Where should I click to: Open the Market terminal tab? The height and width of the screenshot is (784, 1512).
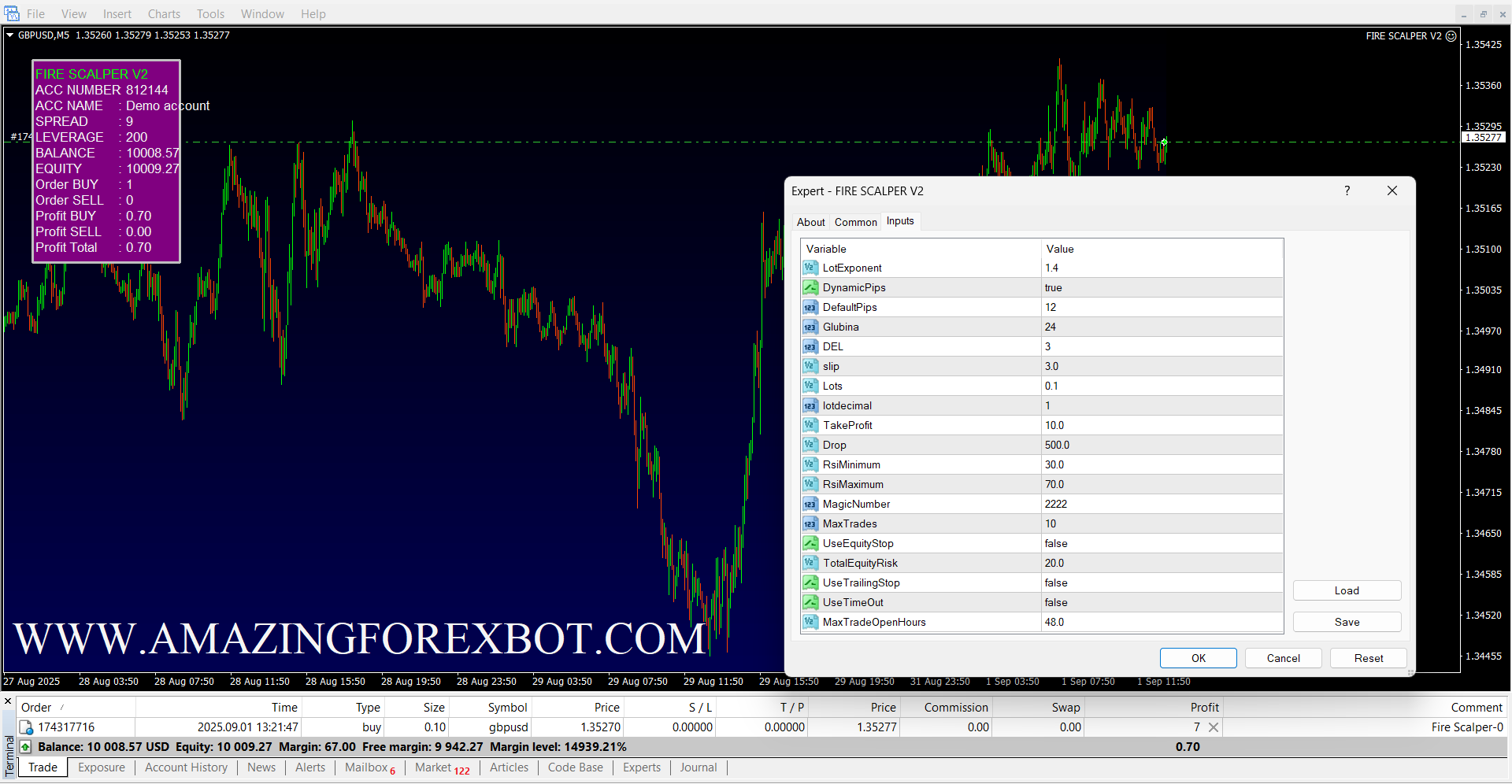443,767
